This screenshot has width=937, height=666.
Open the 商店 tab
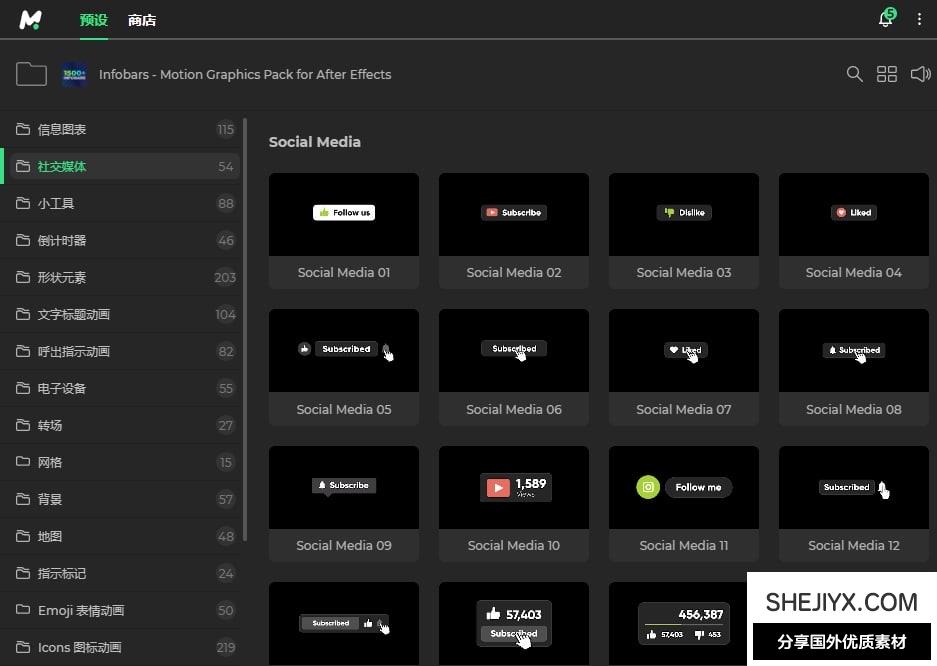click(x=142, y=20)
